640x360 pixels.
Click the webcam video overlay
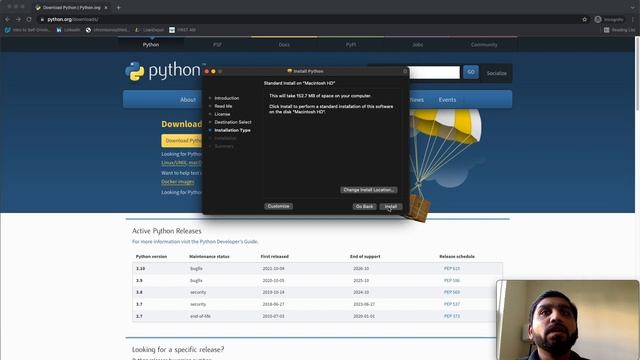pos(568,320)
